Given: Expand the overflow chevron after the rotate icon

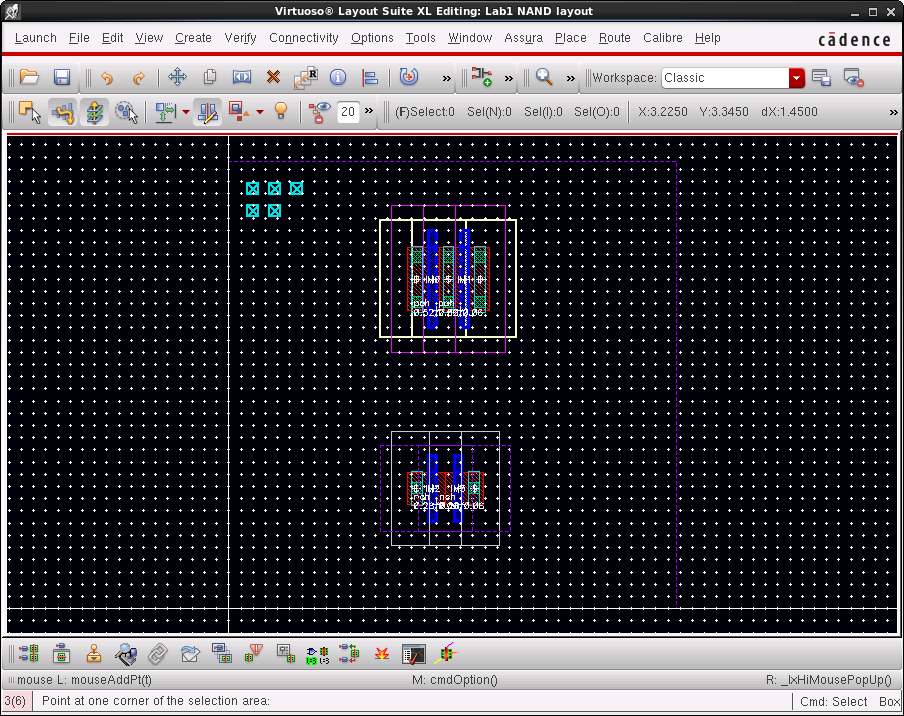Looking at the screenshot, I should 446,78.
